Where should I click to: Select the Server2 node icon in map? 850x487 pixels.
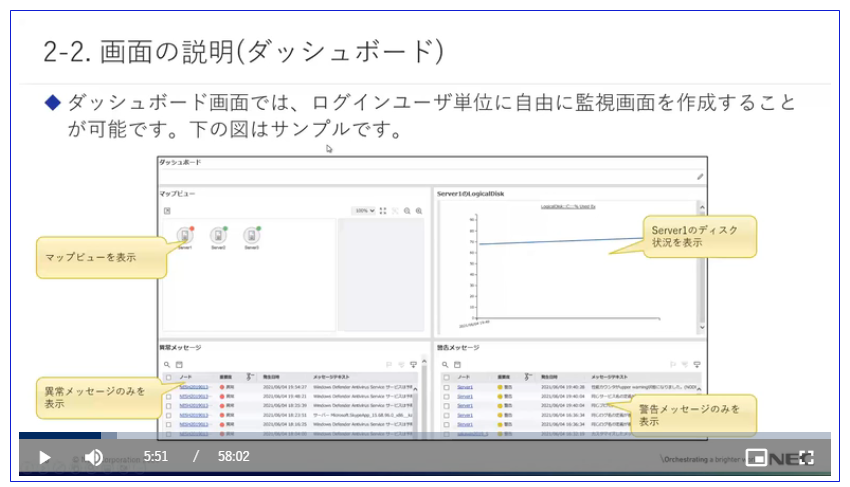(218, 235)
